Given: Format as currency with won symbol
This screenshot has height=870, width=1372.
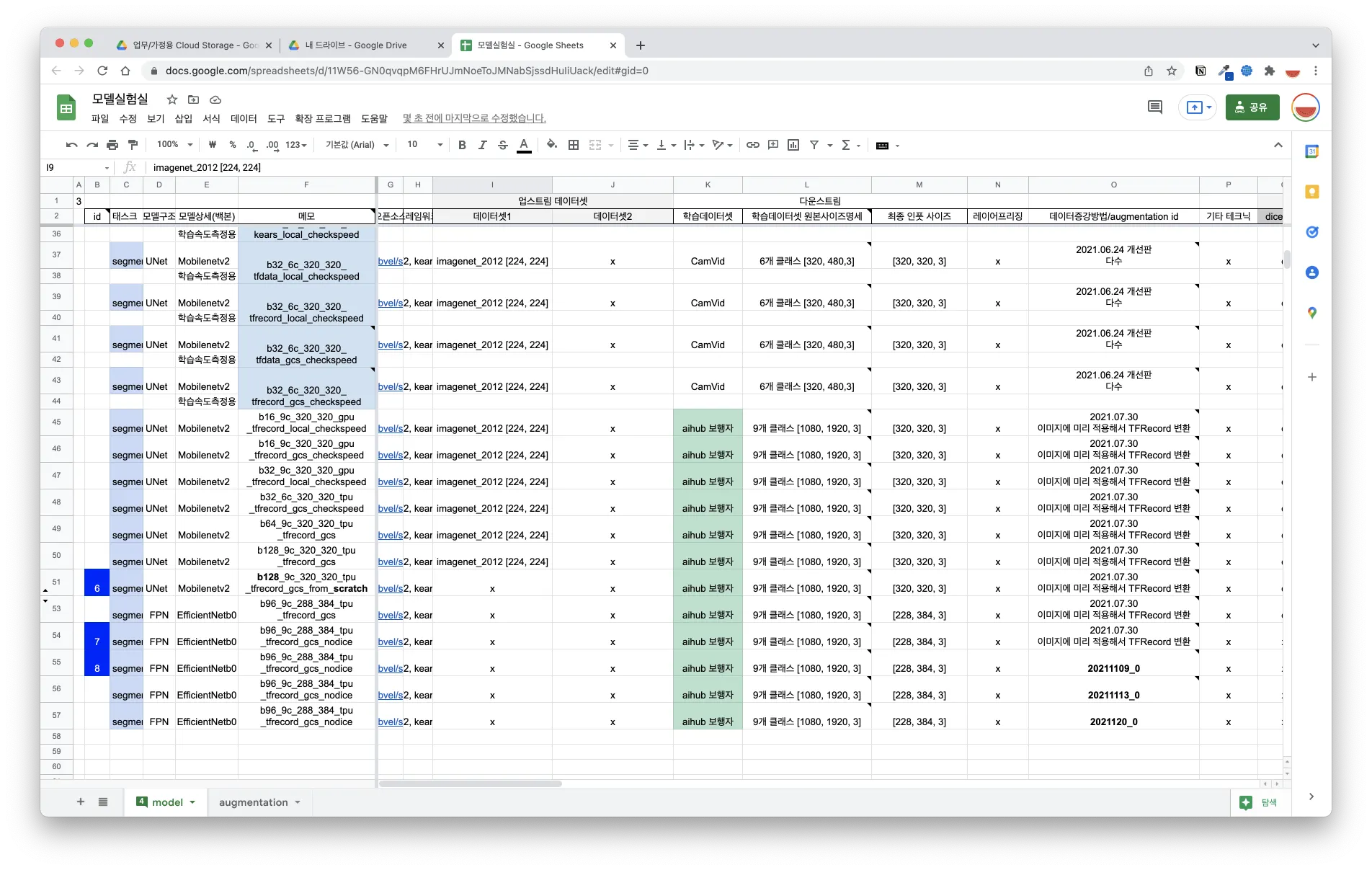Looking at the screenshot, I should tap(212, 145).
